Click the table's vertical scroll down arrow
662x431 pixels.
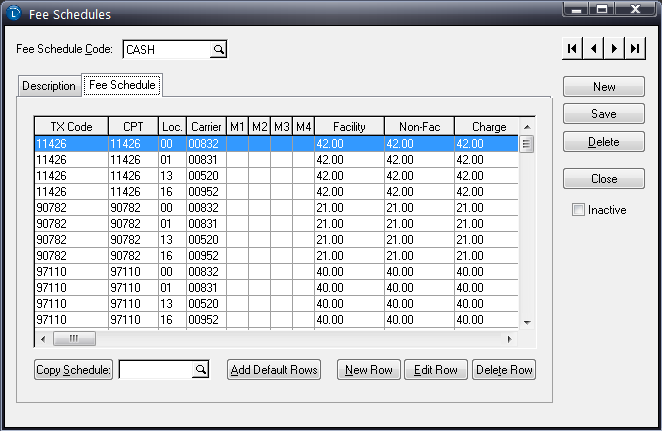pyautogui.click(x=527, y=322)
